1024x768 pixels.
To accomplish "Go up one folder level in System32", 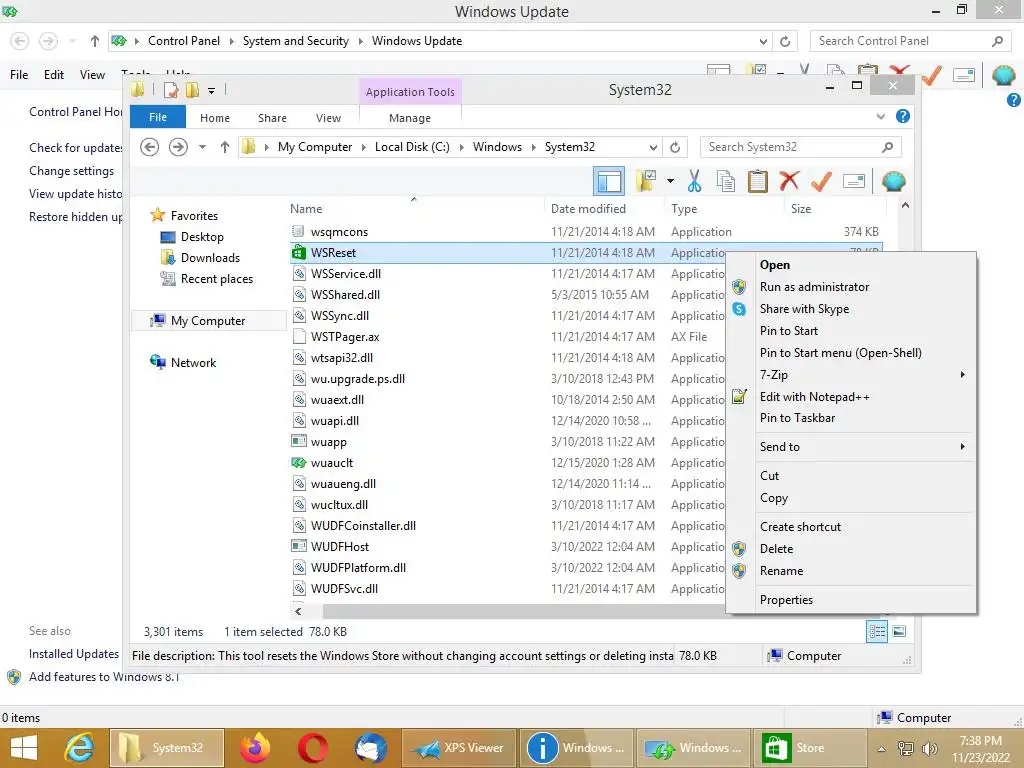I will point(225,147).
